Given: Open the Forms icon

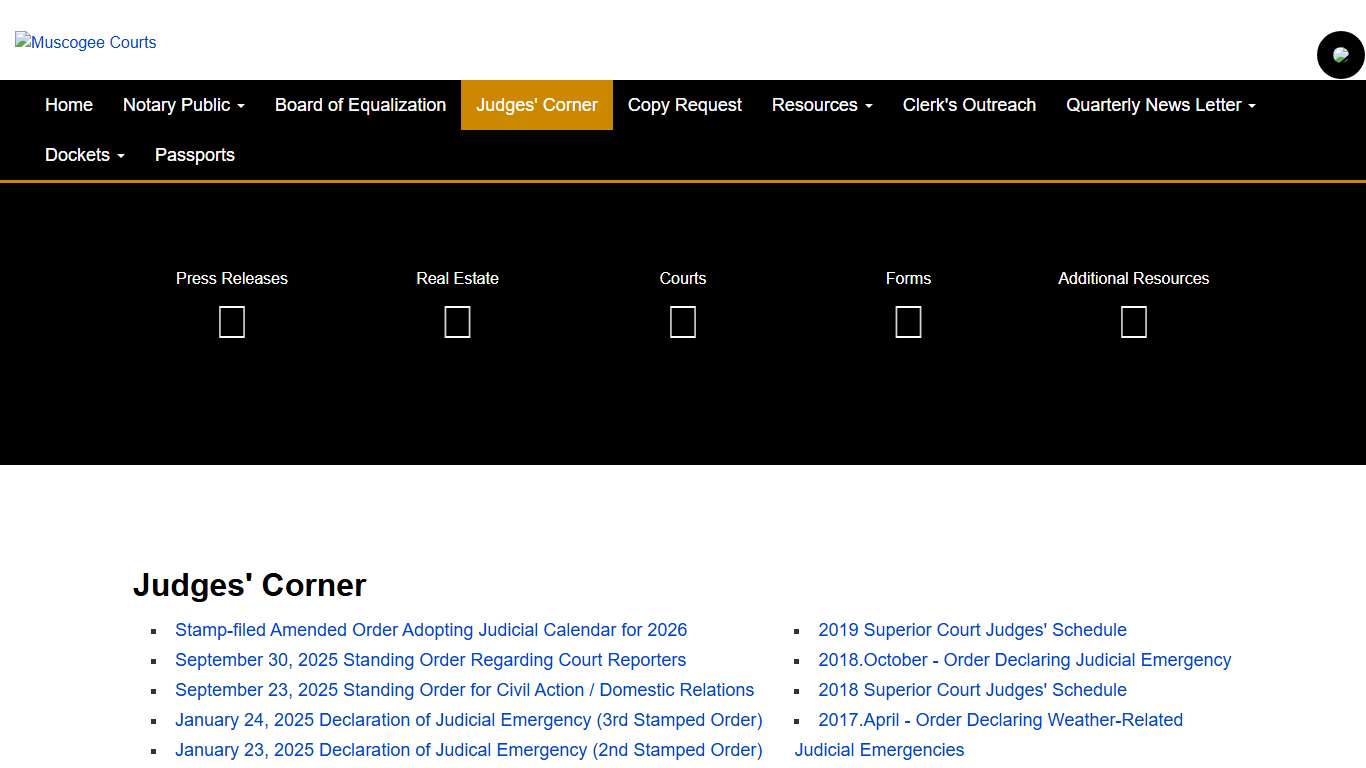Looking at the screenshot, I should 908,321.
